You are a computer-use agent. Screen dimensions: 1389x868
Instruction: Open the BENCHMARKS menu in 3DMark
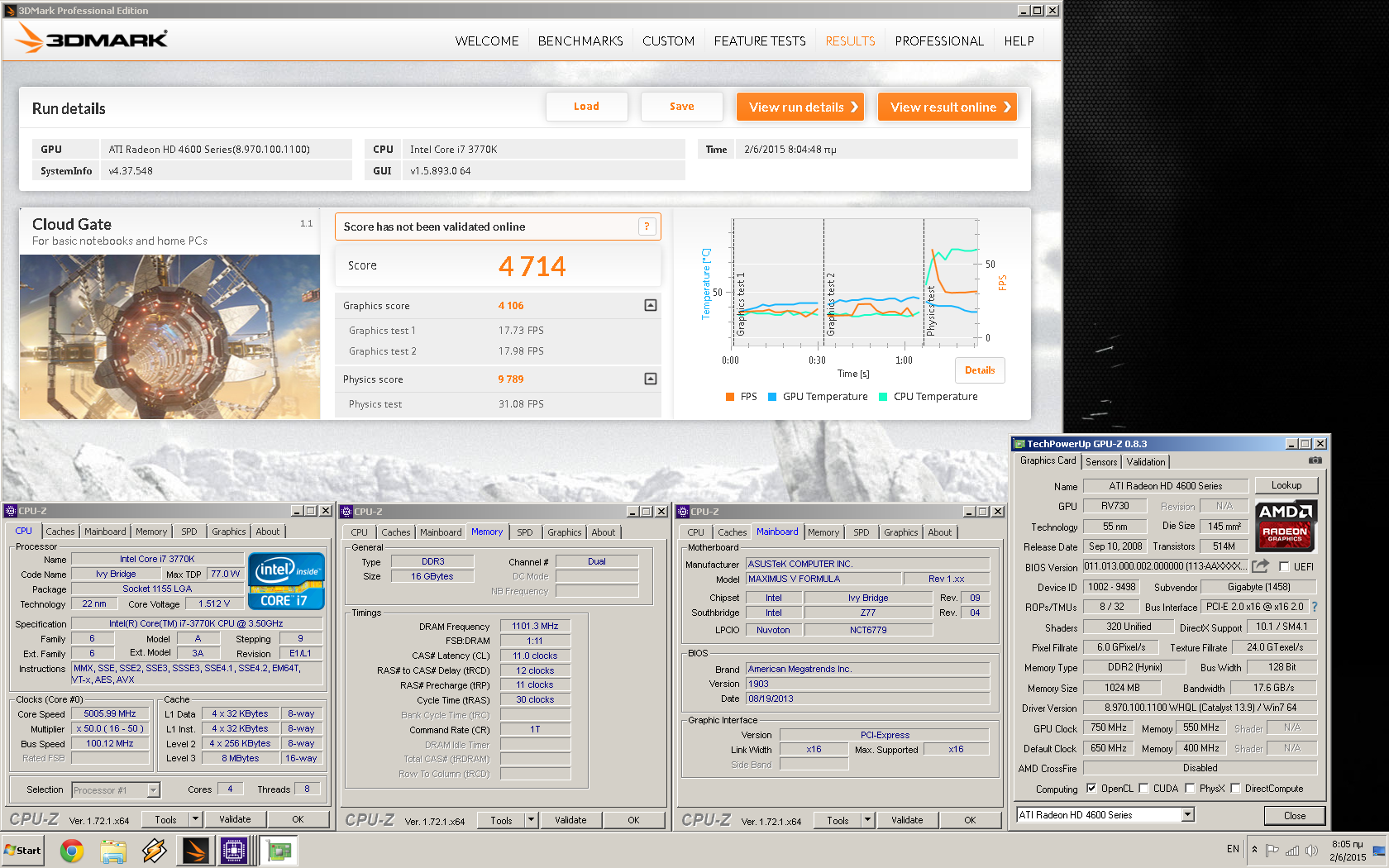pos(580,41)
